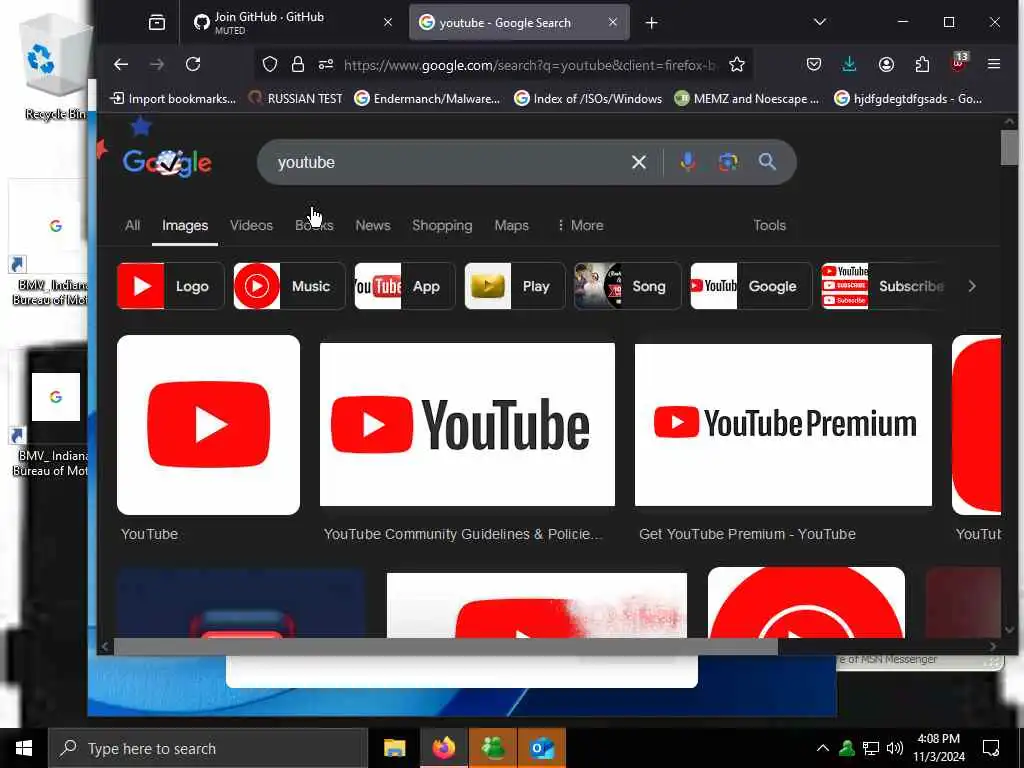This screenshot has height=768, width=1024.
Task: Open the uBlock extension with badge 13
Action: pyautogui.click(x=959, y=63)
